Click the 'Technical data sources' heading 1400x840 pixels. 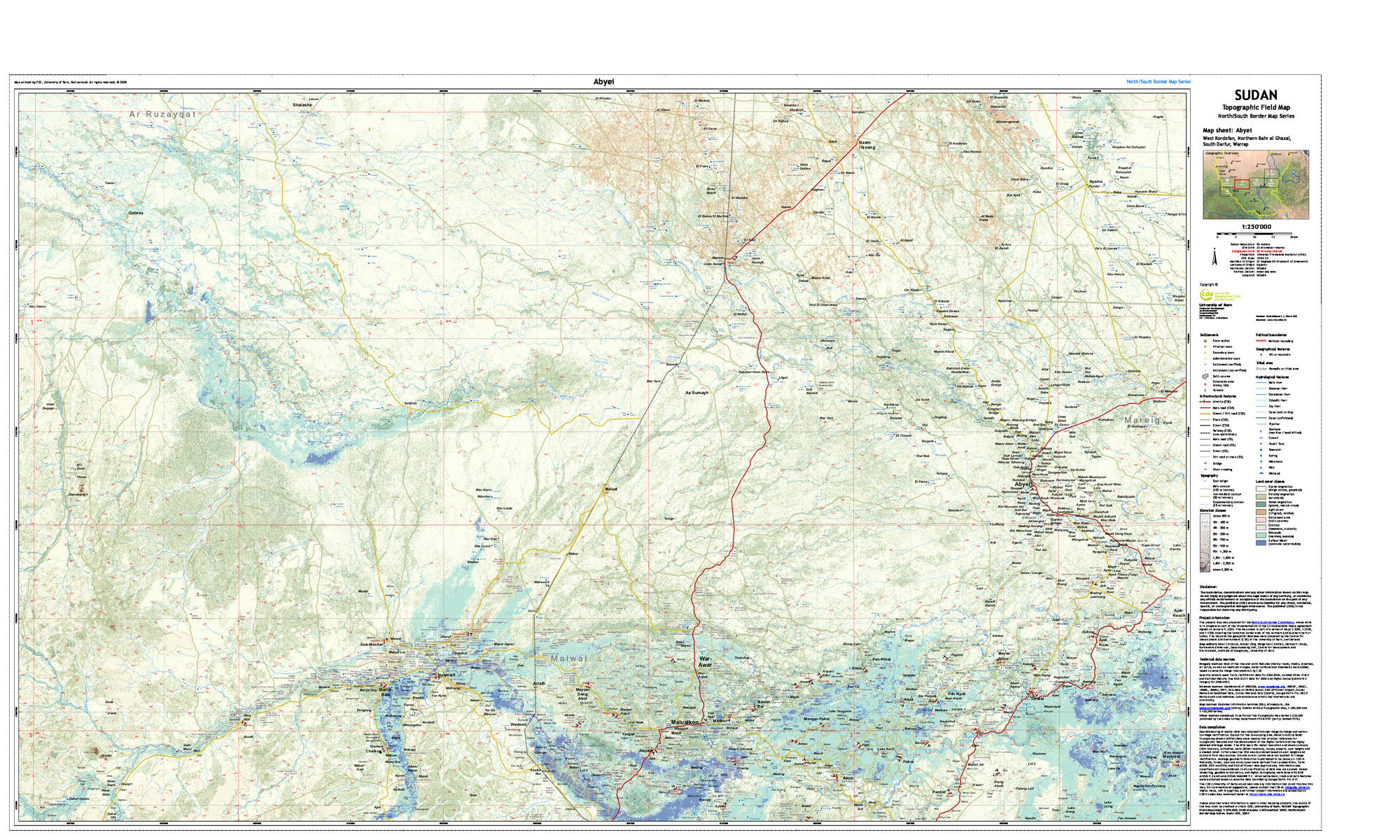click(x=1217, y=659)
